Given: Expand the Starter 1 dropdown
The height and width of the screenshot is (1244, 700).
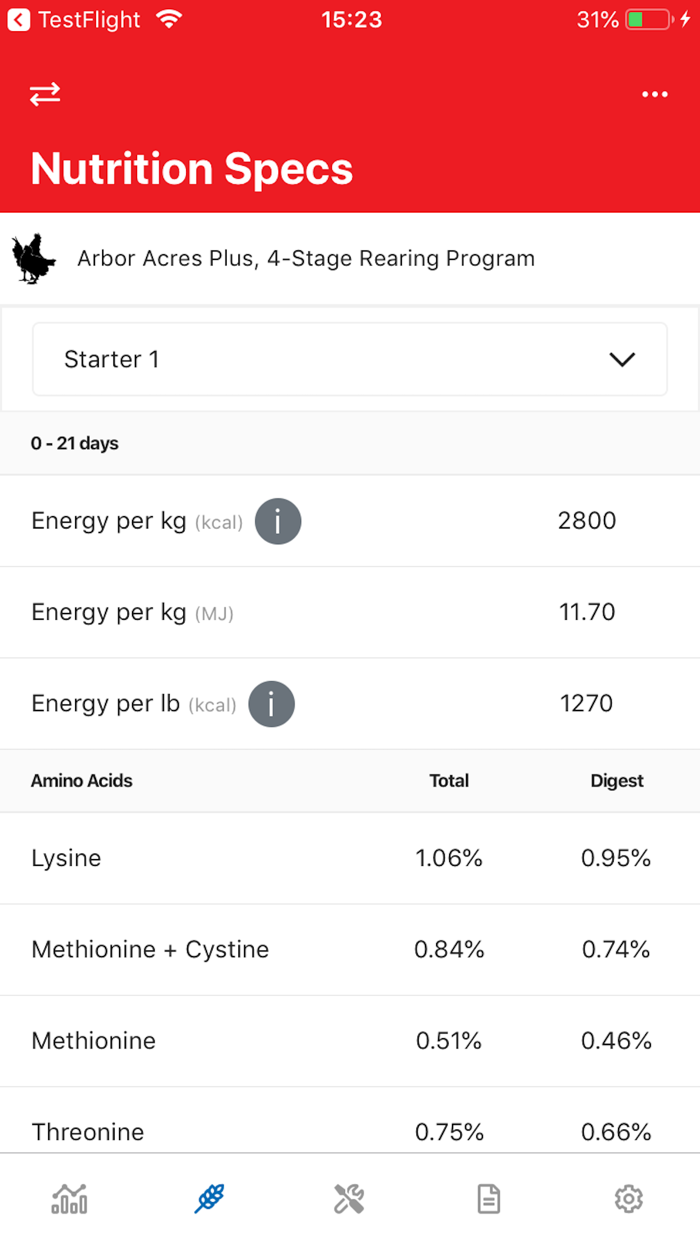Looking at the screenshot, I should (x=349, y=359).
